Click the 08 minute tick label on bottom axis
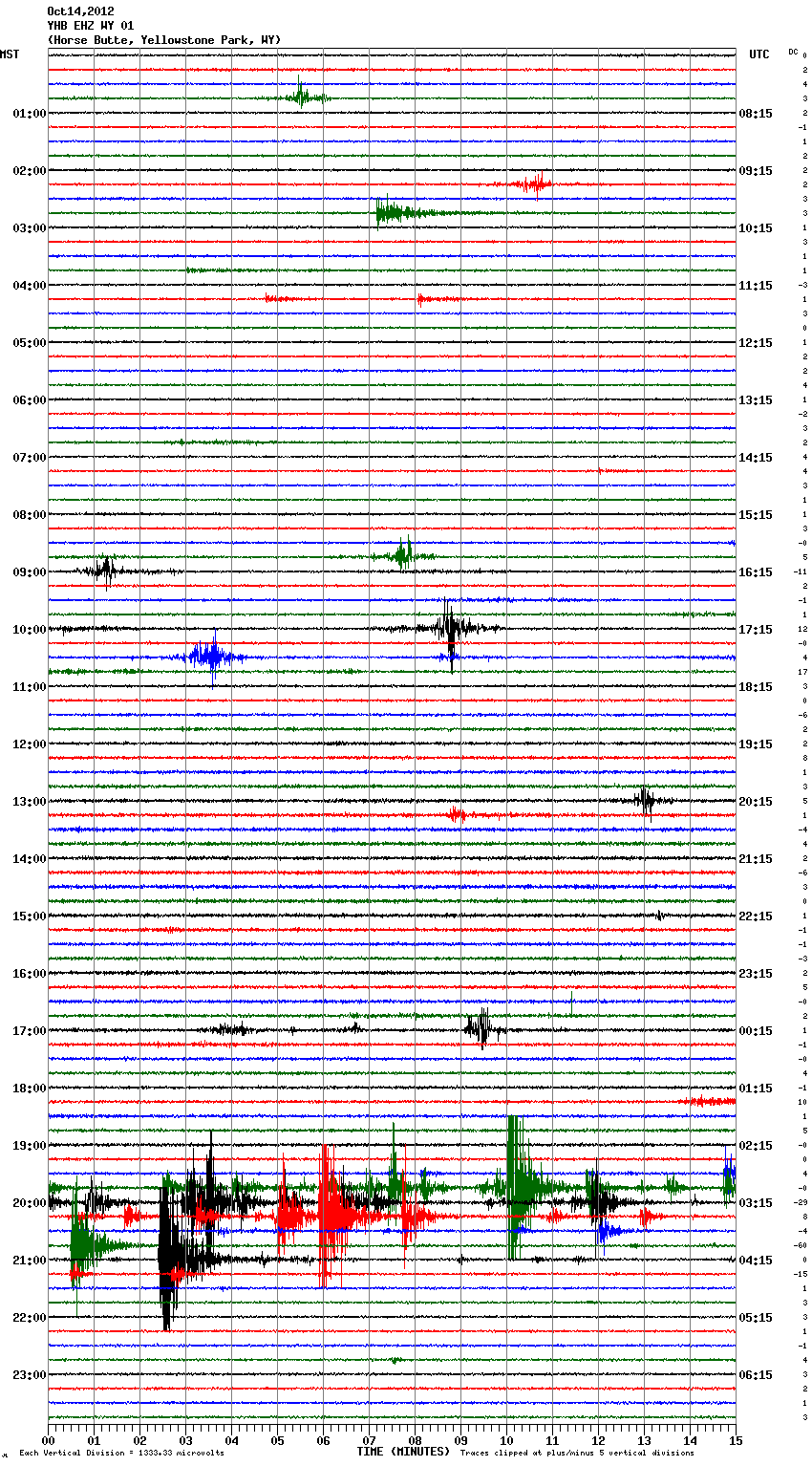Viewport: 812px width, 1466px height. click(415, 1440)
